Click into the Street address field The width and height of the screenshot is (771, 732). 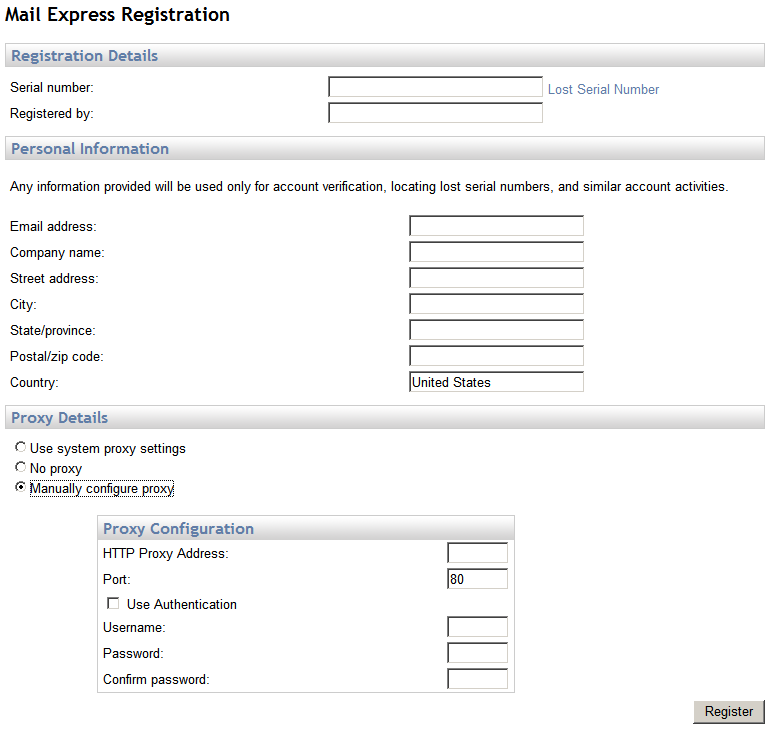click(496, 278)
